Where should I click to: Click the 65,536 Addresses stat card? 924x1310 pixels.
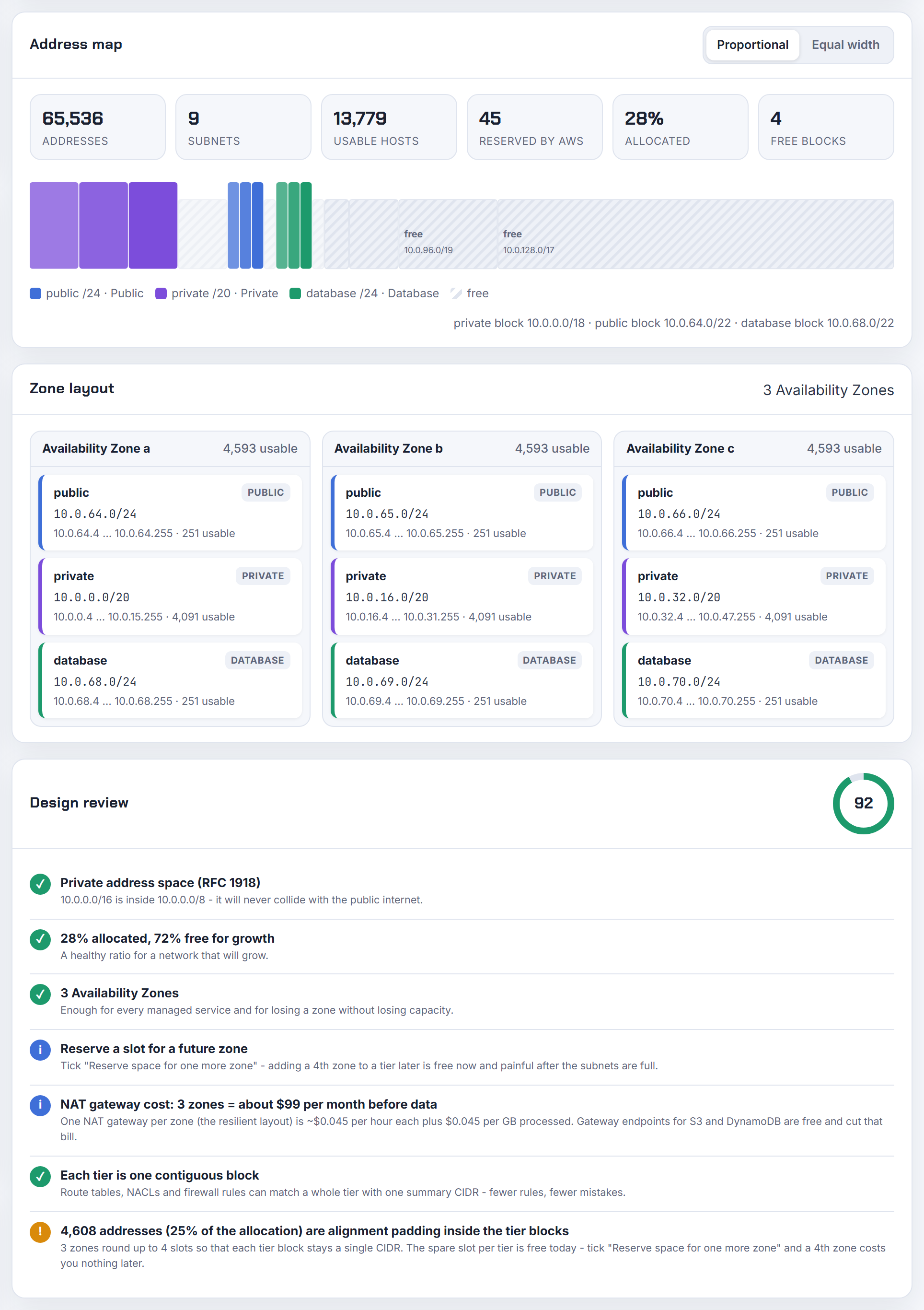98,127
